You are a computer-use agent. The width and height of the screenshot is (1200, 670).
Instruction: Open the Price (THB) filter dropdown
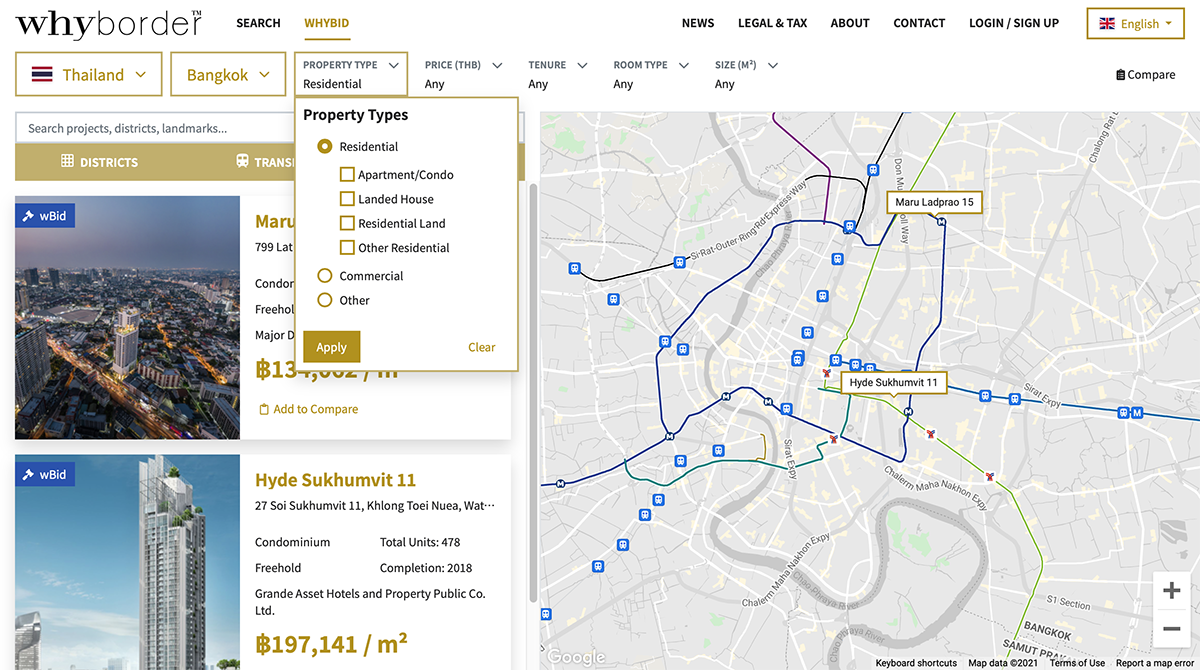point(461,75)
